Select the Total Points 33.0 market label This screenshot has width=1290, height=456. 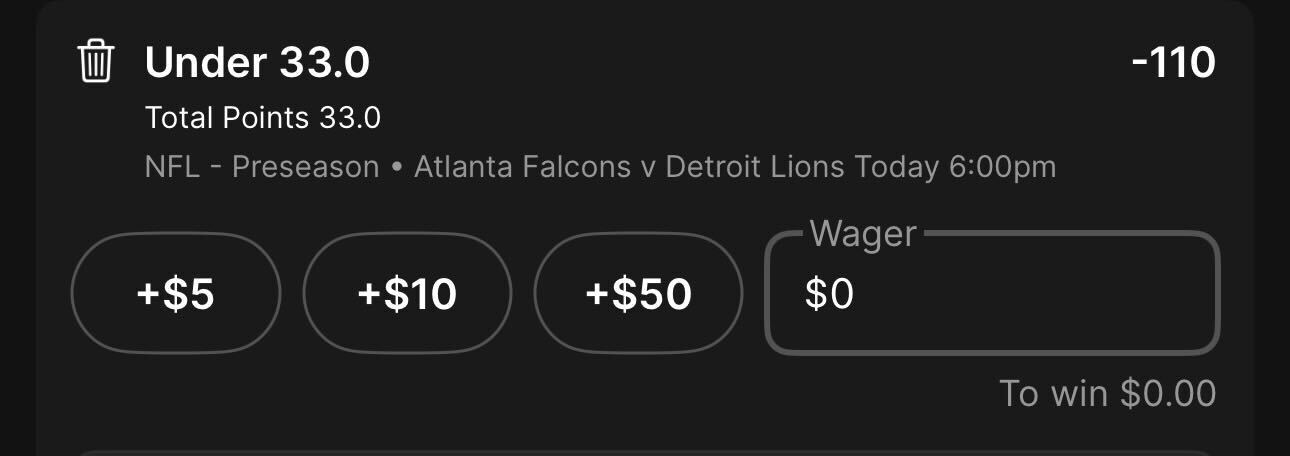(263, 118)
